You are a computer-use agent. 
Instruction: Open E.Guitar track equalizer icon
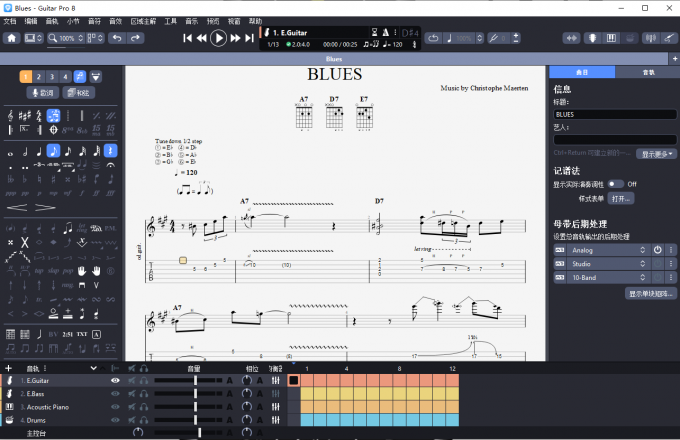(275, 381)
